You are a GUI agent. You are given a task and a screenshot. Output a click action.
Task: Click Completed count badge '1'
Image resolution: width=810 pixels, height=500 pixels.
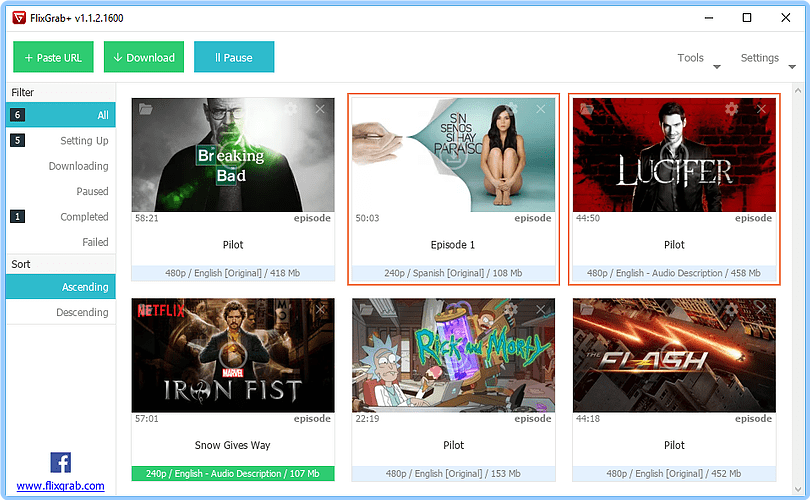coord(18,216)
